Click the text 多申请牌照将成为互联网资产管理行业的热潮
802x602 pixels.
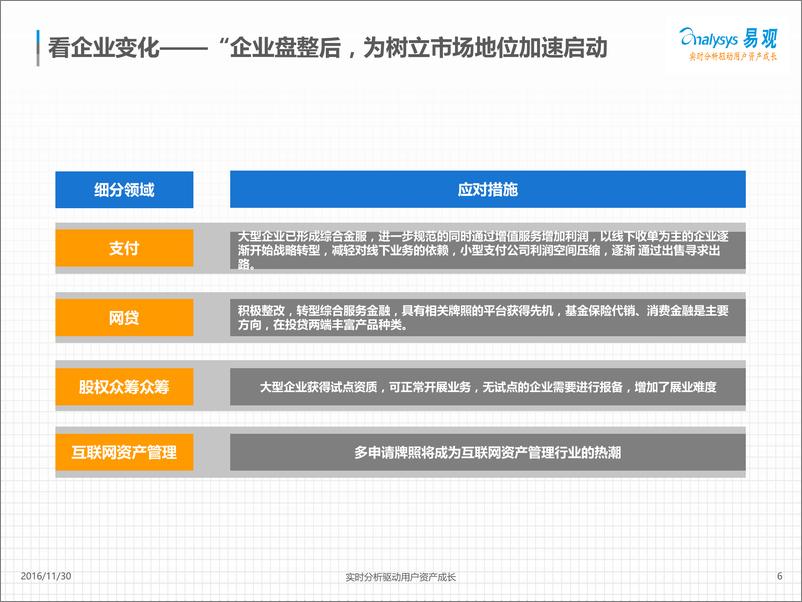[x=487, y=453]
